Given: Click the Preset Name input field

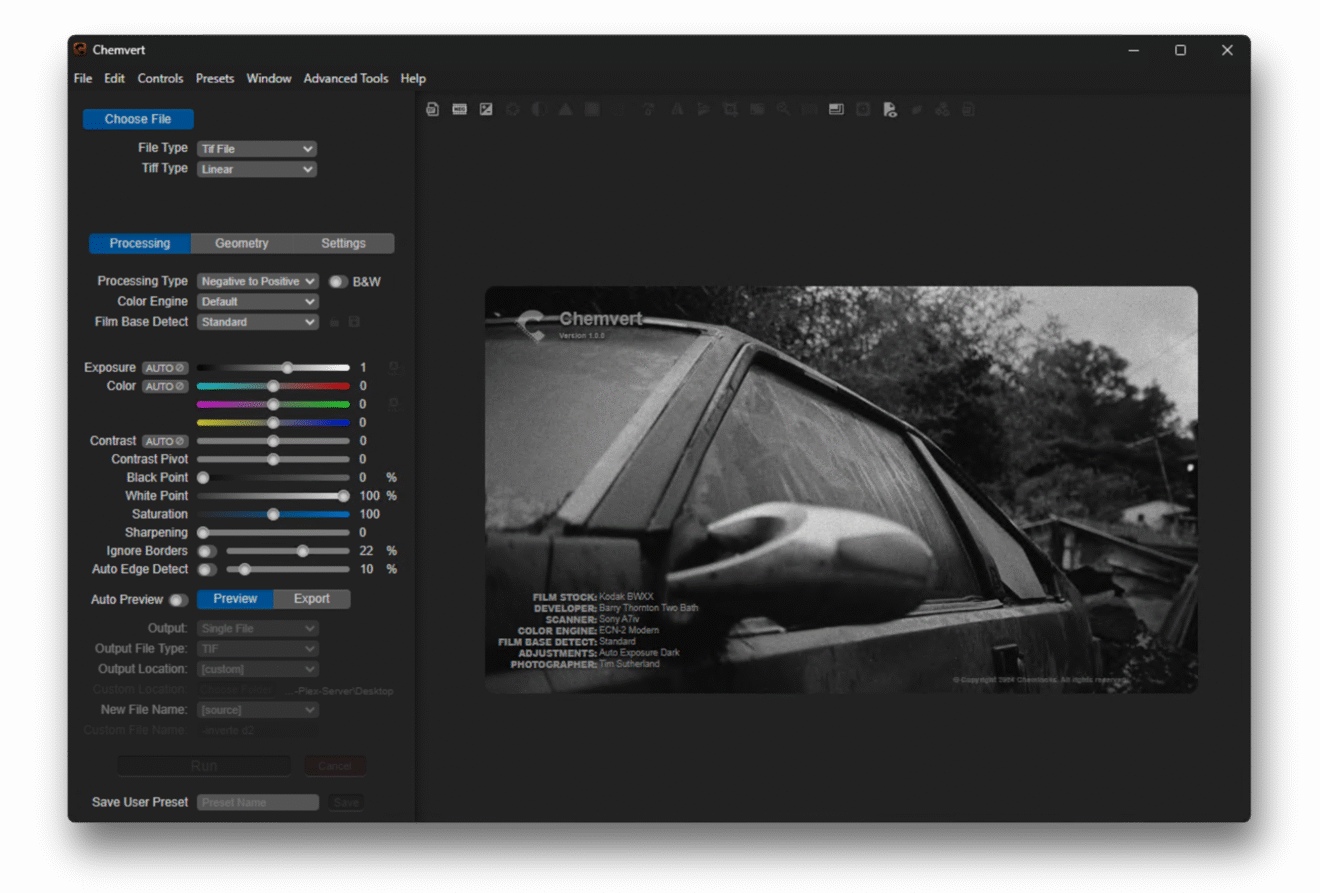Looking at the screenshot, I should (258, 801).
